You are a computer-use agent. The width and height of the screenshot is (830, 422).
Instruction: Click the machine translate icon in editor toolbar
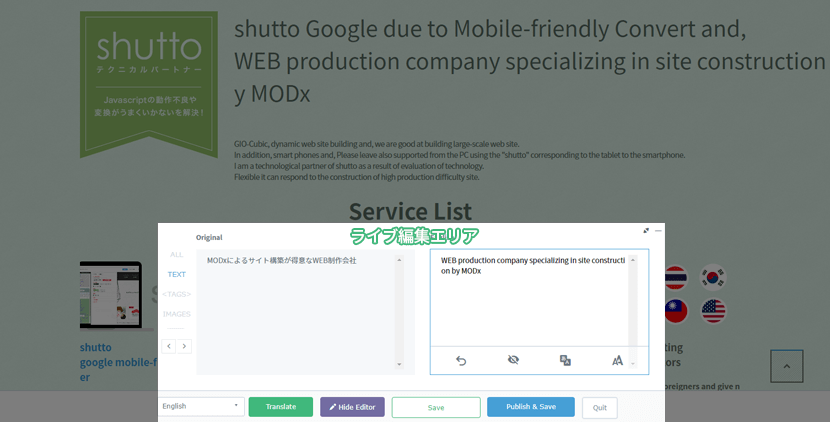pyautogui.click(x=565, y=361)
